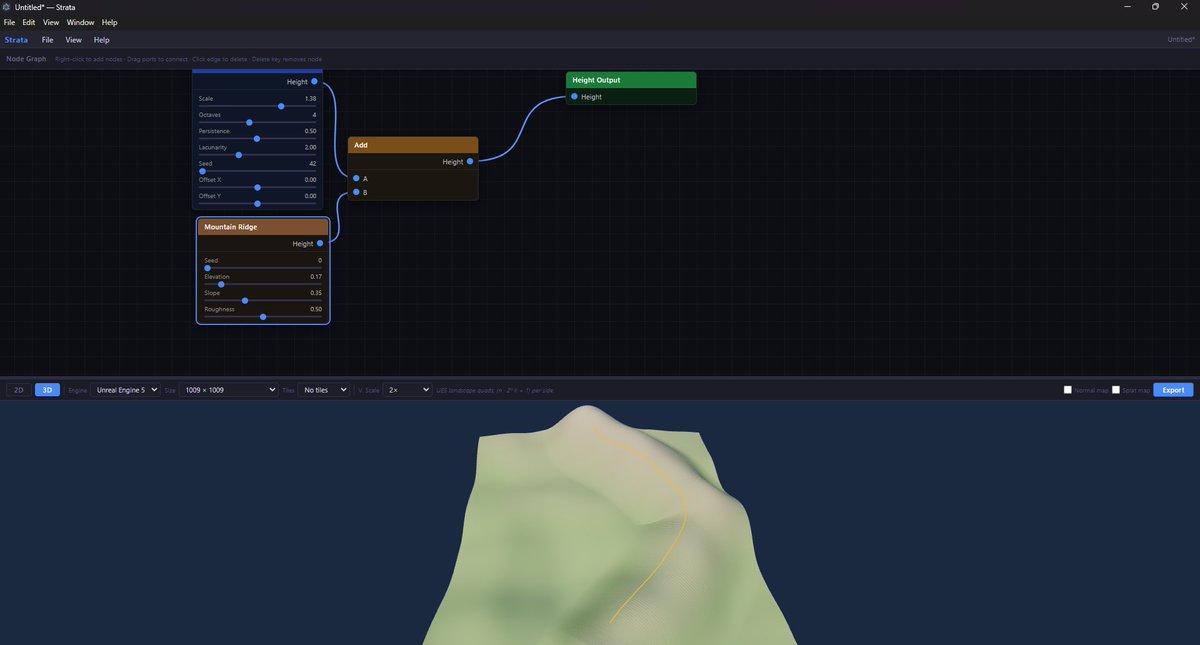Click the Octaves slider on the noise node
Screen dimensions: 1200x645
pos(257,122)
